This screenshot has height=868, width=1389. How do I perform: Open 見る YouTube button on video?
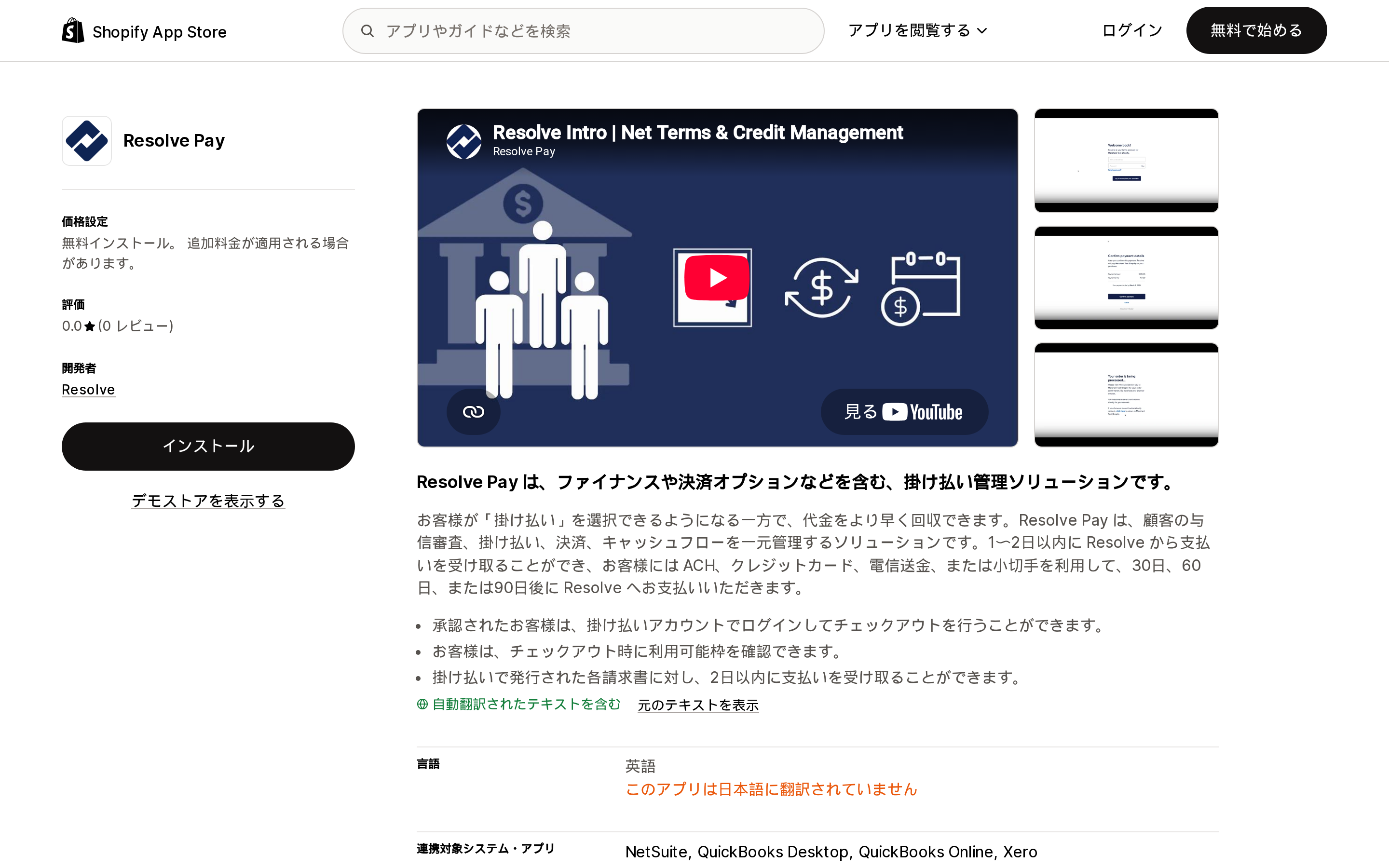(904, 412)
